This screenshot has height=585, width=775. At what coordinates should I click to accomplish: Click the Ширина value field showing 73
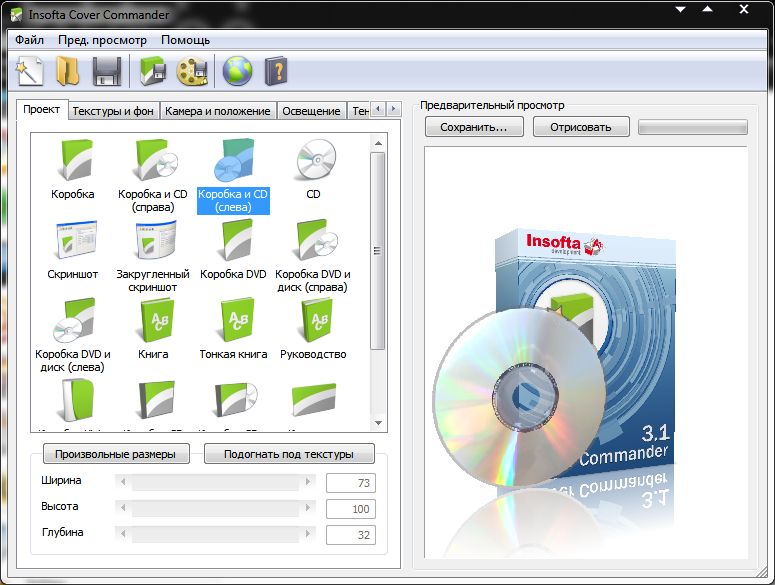(x=351, y=483)
